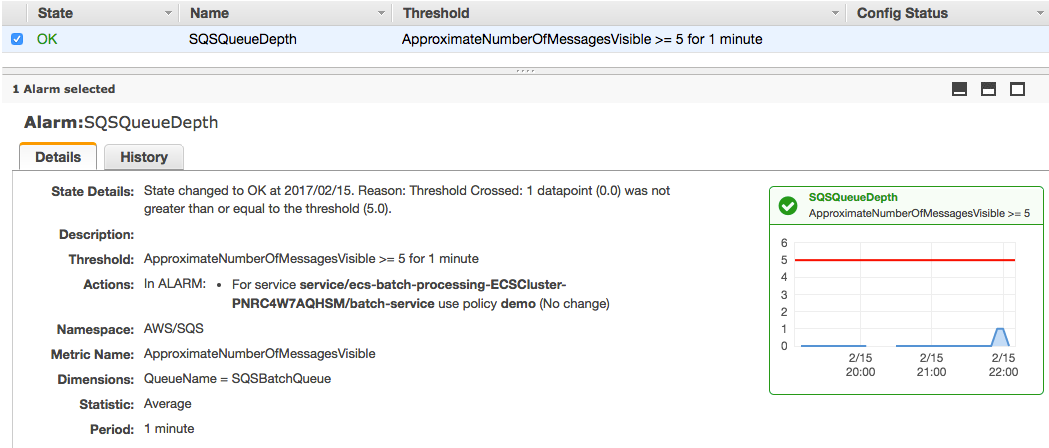Click the panel divider resize handle

[524, 70]
